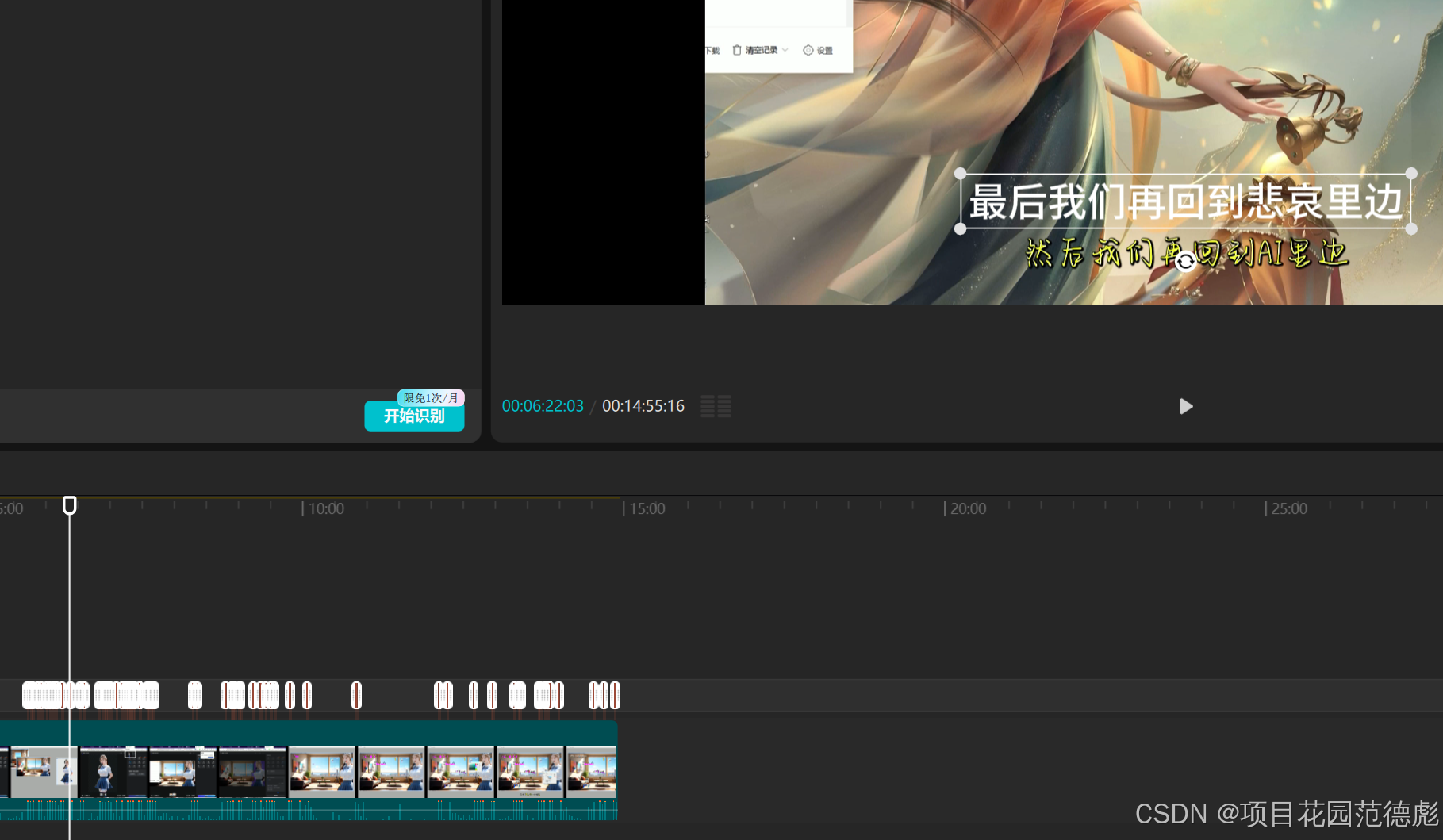Click the current timecode 00:06:22:03
Screen dimensions: 1443x840
(543, 406)
